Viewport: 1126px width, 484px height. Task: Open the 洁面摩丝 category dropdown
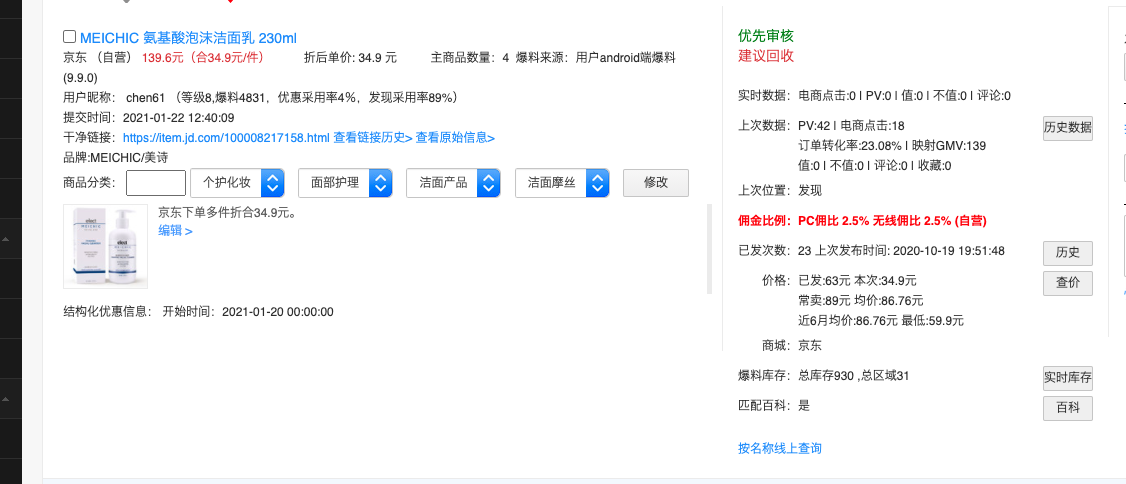coord(562,183)
